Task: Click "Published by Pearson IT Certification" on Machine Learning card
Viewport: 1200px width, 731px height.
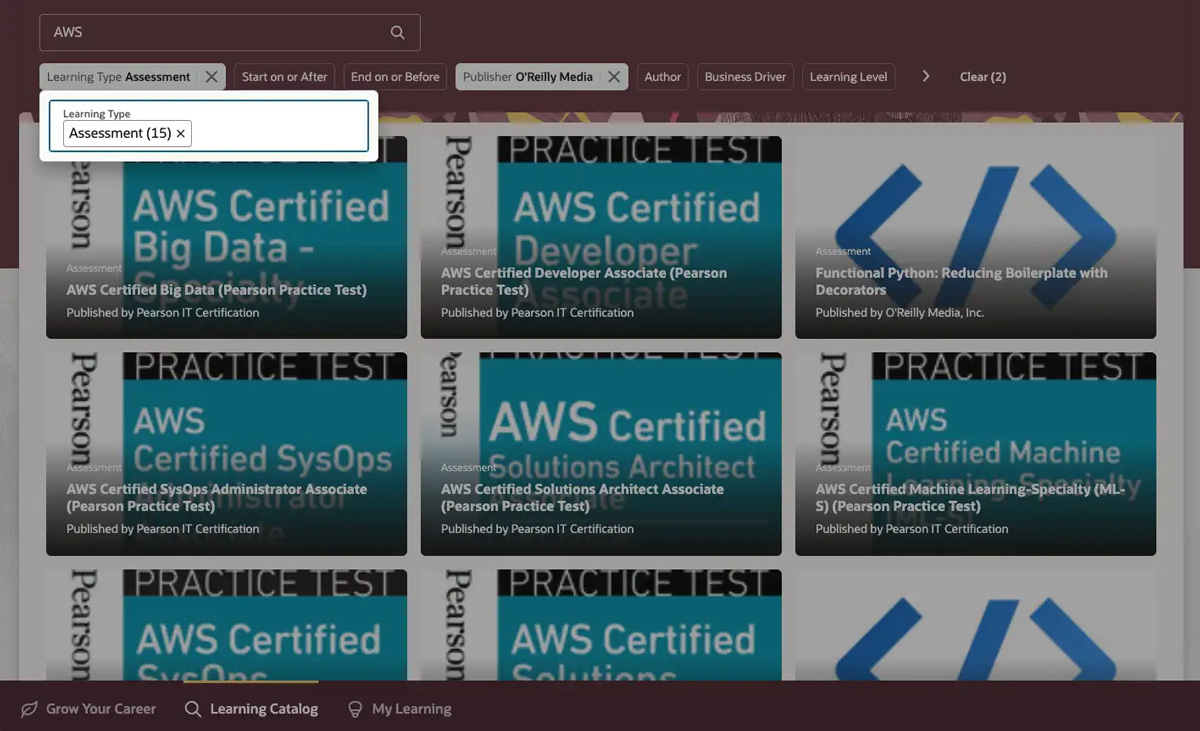Action: (x=911, y=529)
